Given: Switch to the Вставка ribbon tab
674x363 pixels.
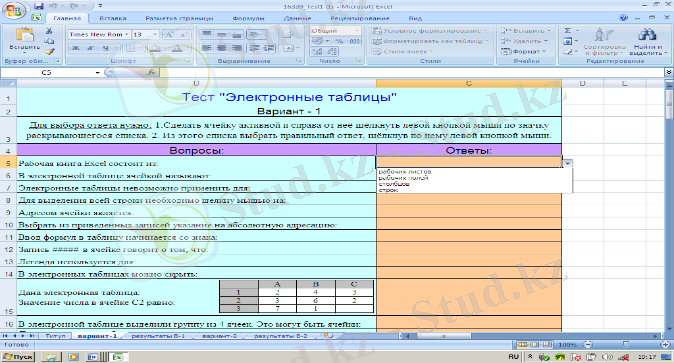Looking at the screenshot, I should point(113,18).
